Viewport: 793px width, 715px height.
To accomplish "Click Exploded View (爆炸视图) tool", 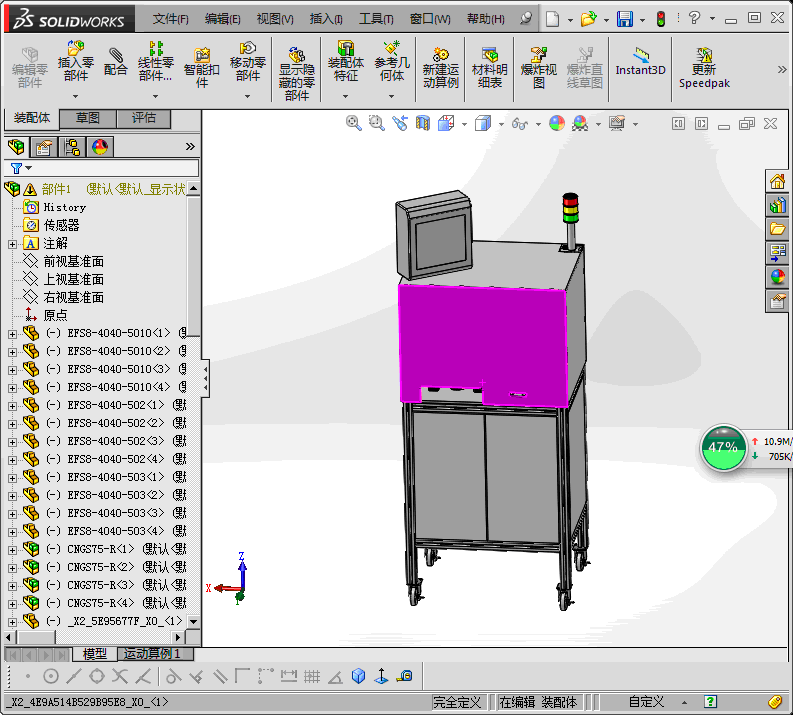I will click(539, 68).
